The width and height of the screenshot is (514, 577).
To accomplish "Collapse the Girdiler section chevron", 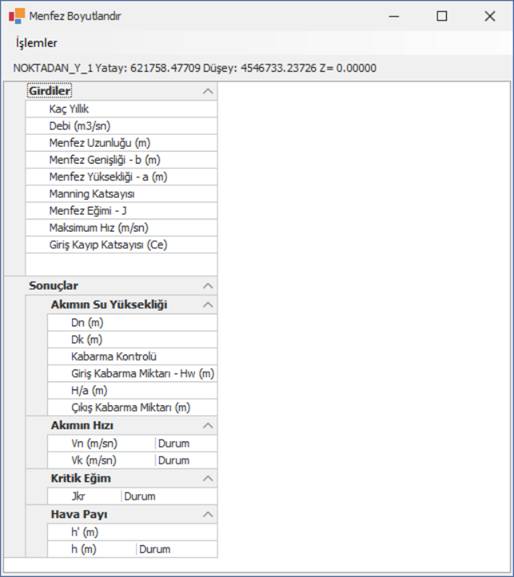I will (208, 91).
